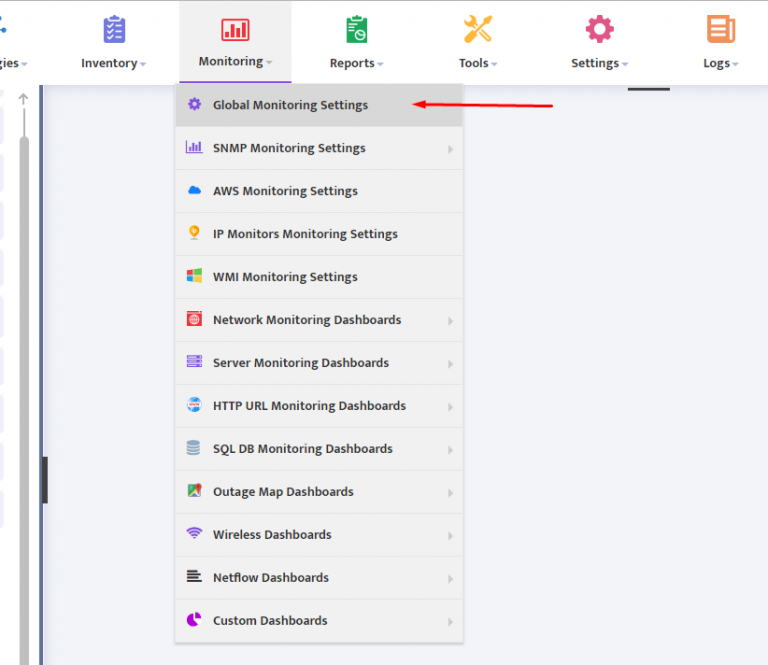The image size is (768, 665).
Task: Open HTTP URL Monitoring Dashboards
Action: [x=309, y=406]
